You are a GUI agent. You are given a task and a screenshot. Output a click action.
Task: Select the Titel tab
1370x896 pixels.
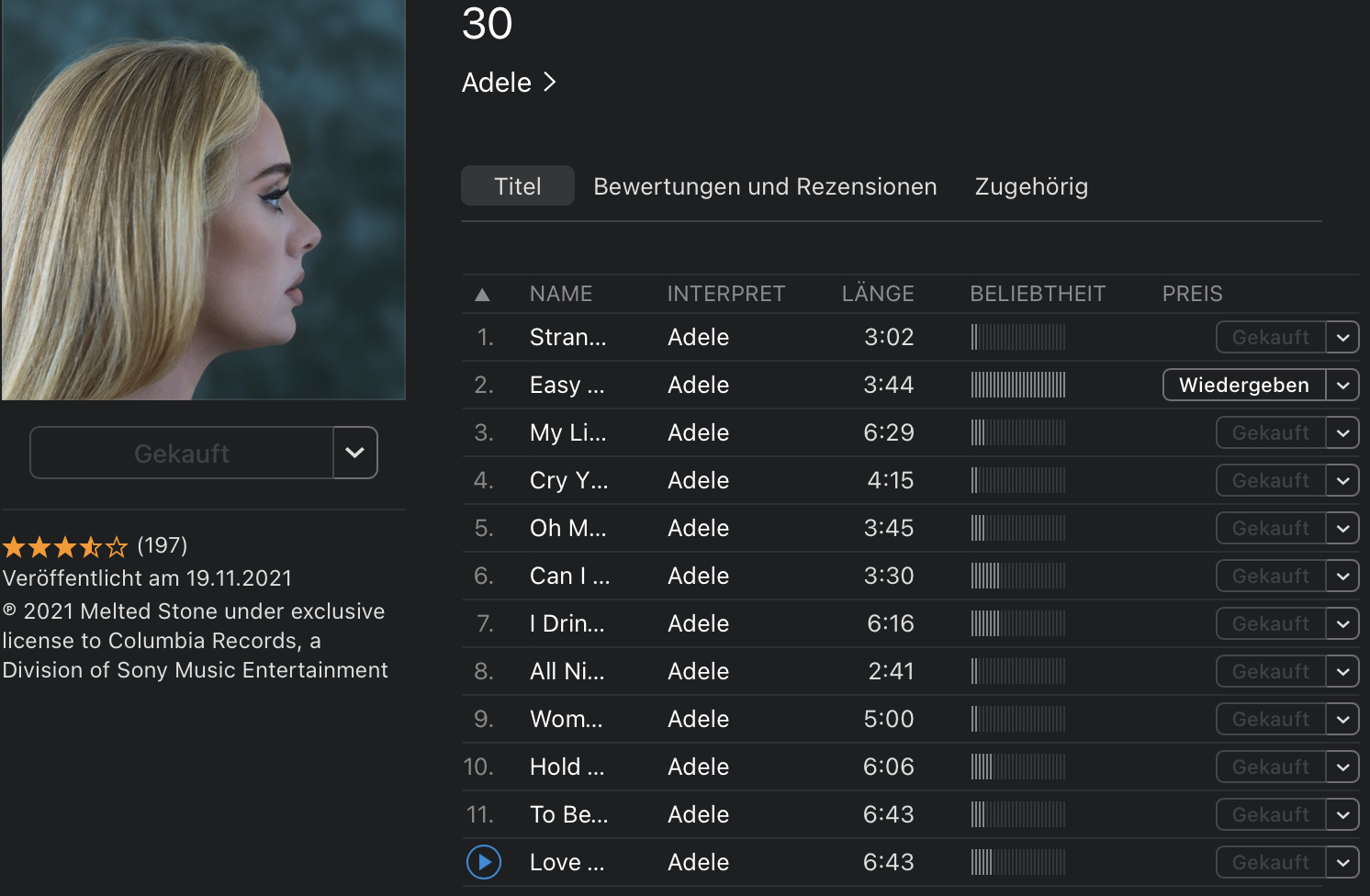pyautogui.click(x=518, y=186)
